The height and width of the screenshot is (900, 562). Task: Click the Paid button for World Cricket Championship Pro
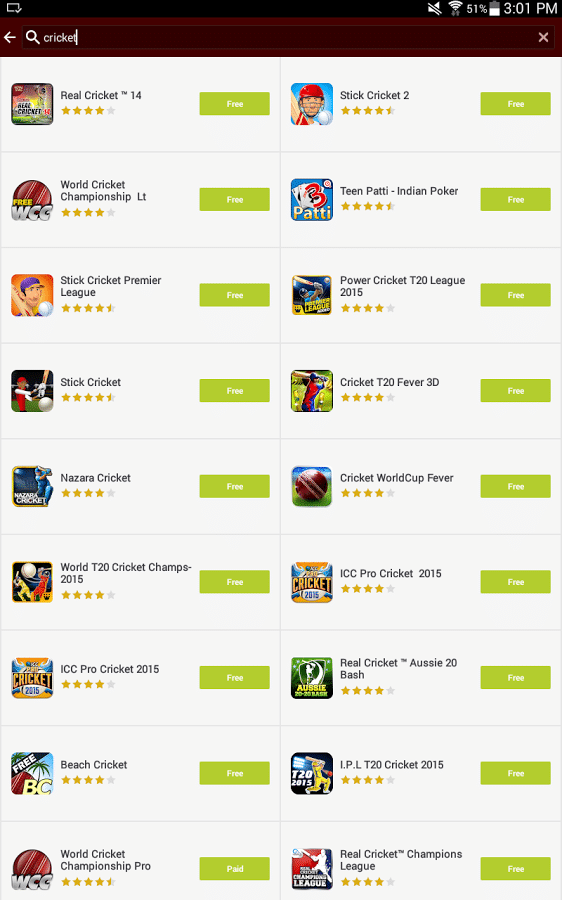235,868
